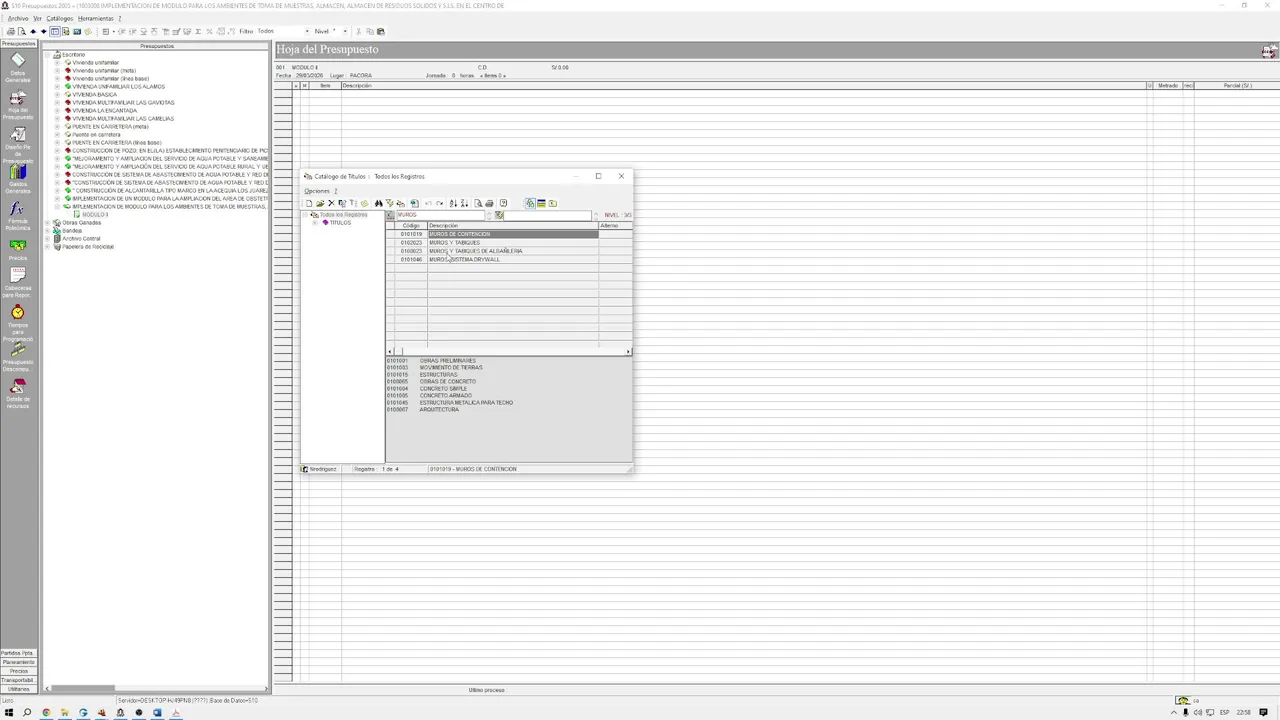This screenshot has height=720, width=1280.
Task: Click the summation icon in main toolbar
Action: pyautogui.click(x=198, y=31)
